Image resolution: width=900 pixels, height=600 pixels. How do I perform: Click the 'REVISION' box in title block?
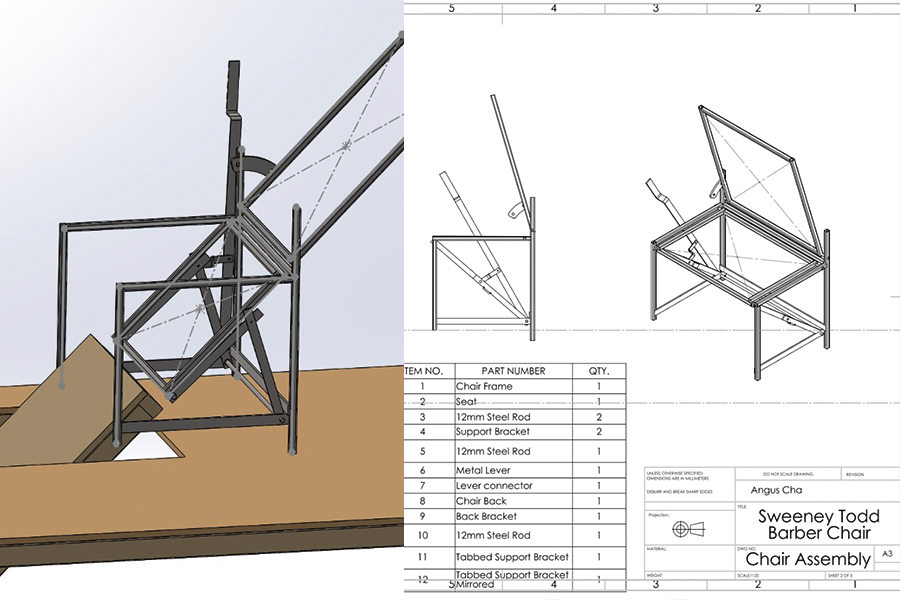855,474
